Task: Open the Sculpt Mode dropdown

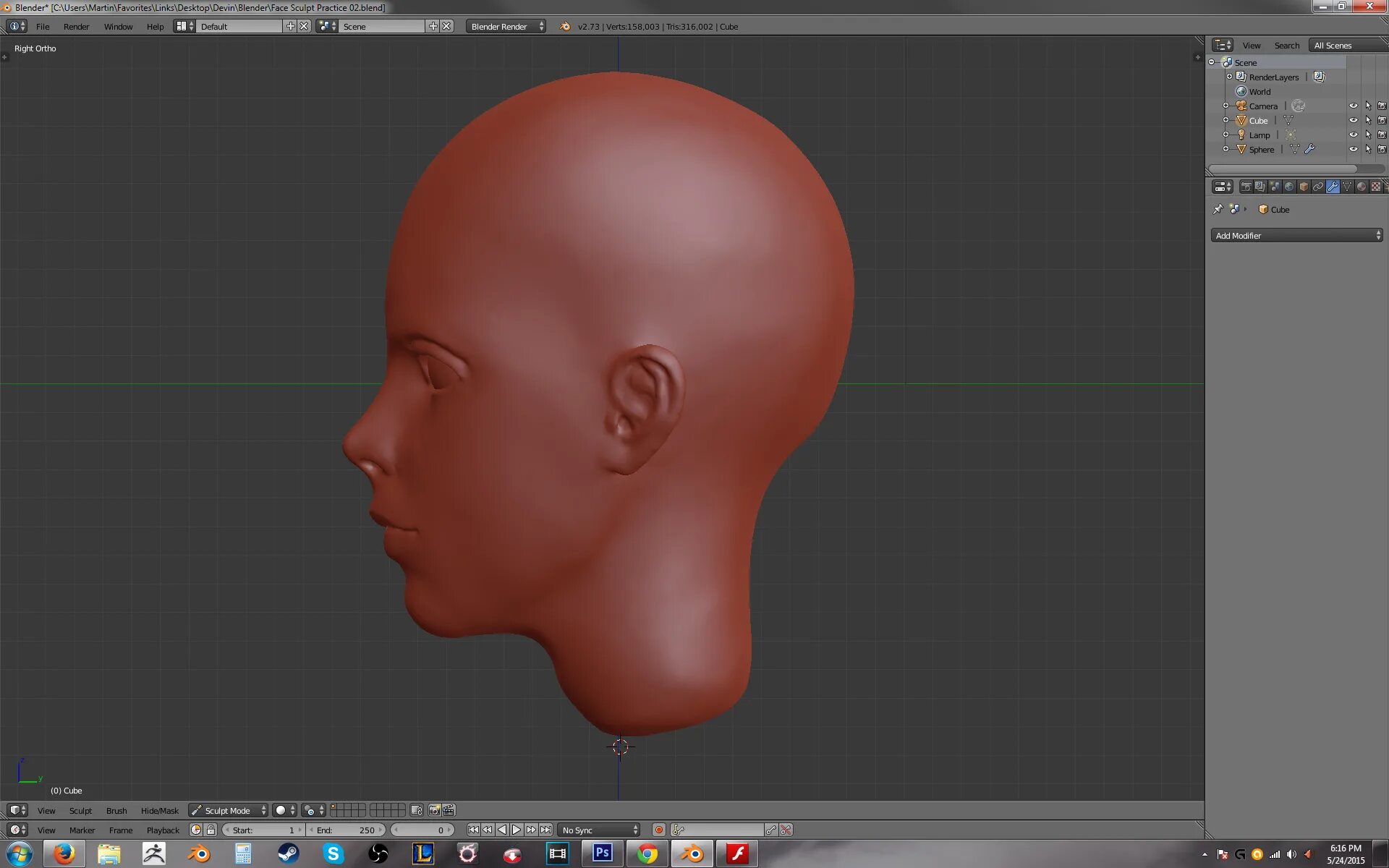Action: pyautogui.click(x=229, y=810)
